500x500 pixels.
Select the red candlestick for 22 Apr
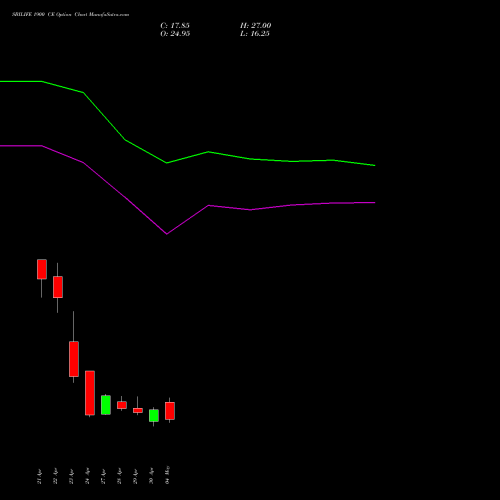58,287
